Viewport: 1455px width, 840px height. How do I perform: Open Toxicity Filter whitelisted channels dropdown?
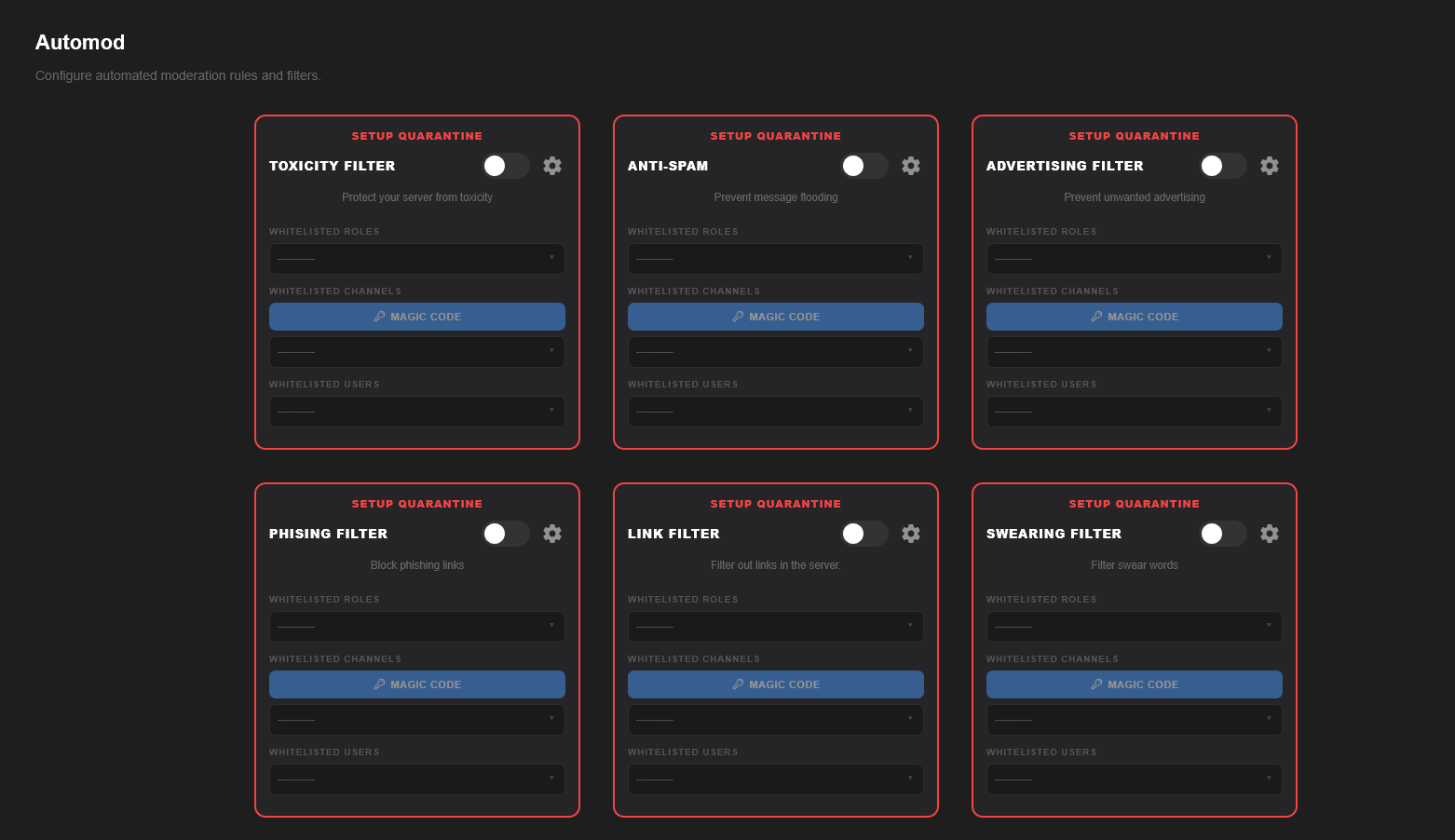pyautogui.click(x=417, y=352)
